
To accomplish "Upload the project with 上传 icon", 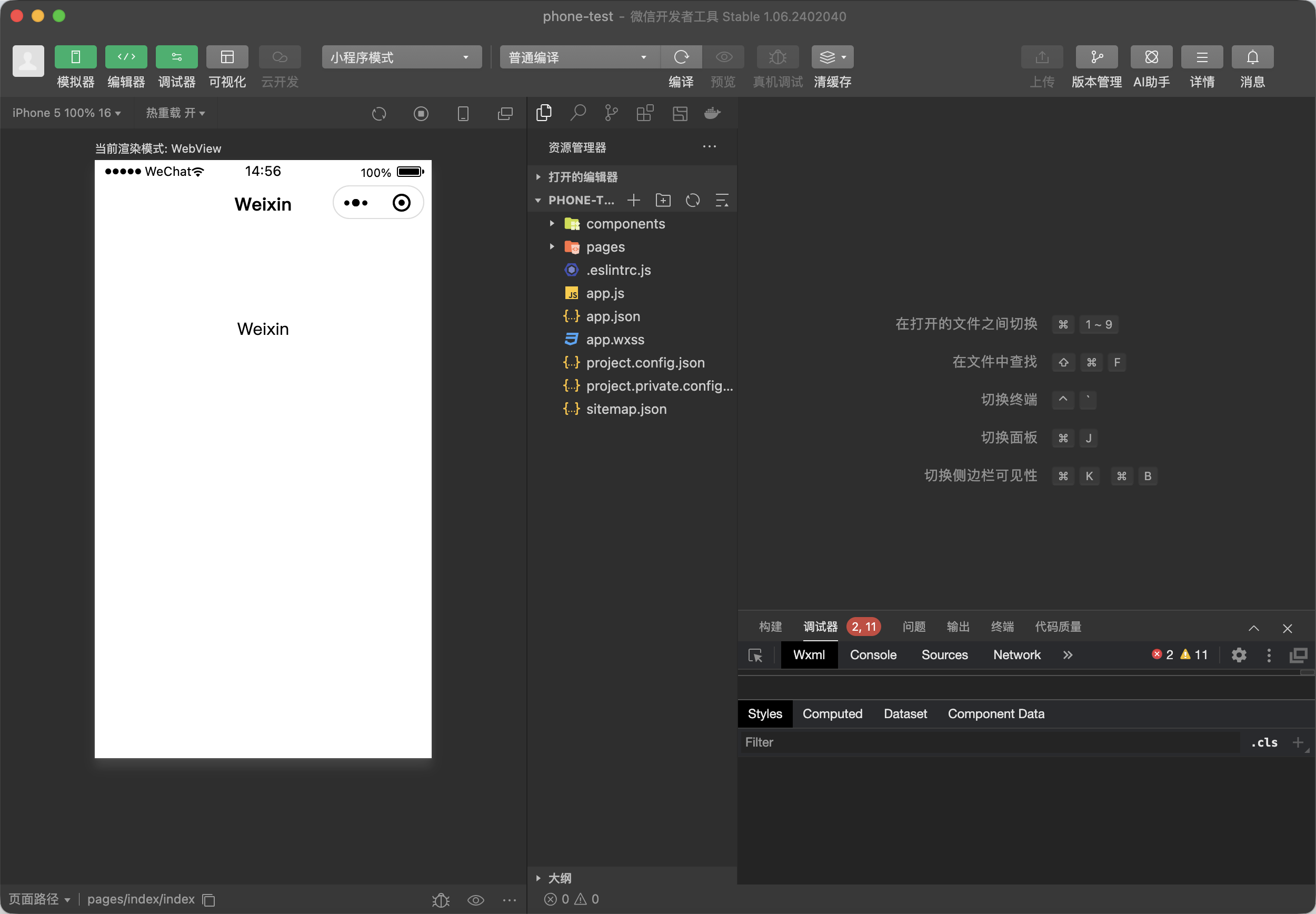I will point(1041,57).
